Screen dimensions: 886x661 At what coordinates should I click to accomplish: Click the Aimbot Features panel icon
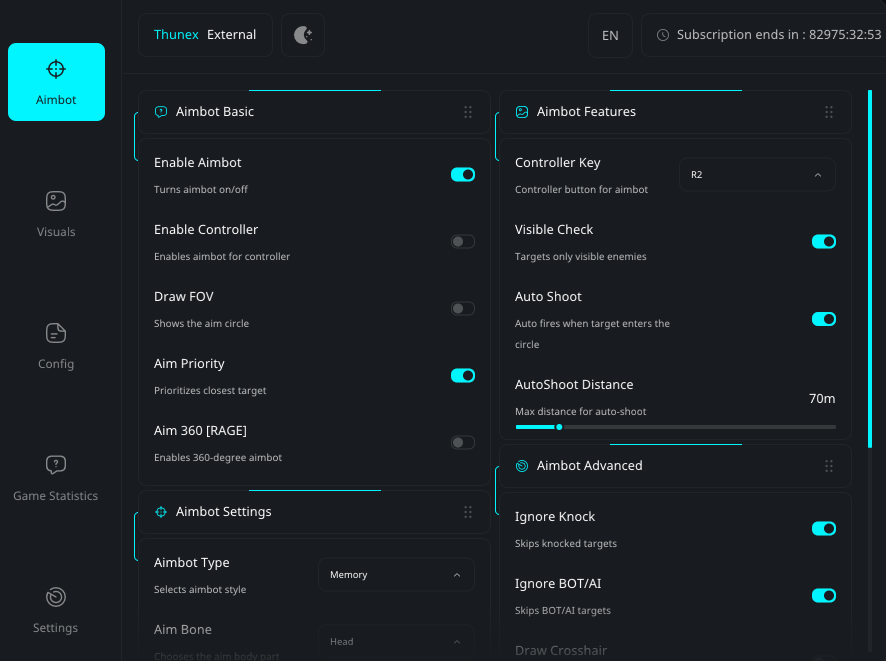coord(521,112)
